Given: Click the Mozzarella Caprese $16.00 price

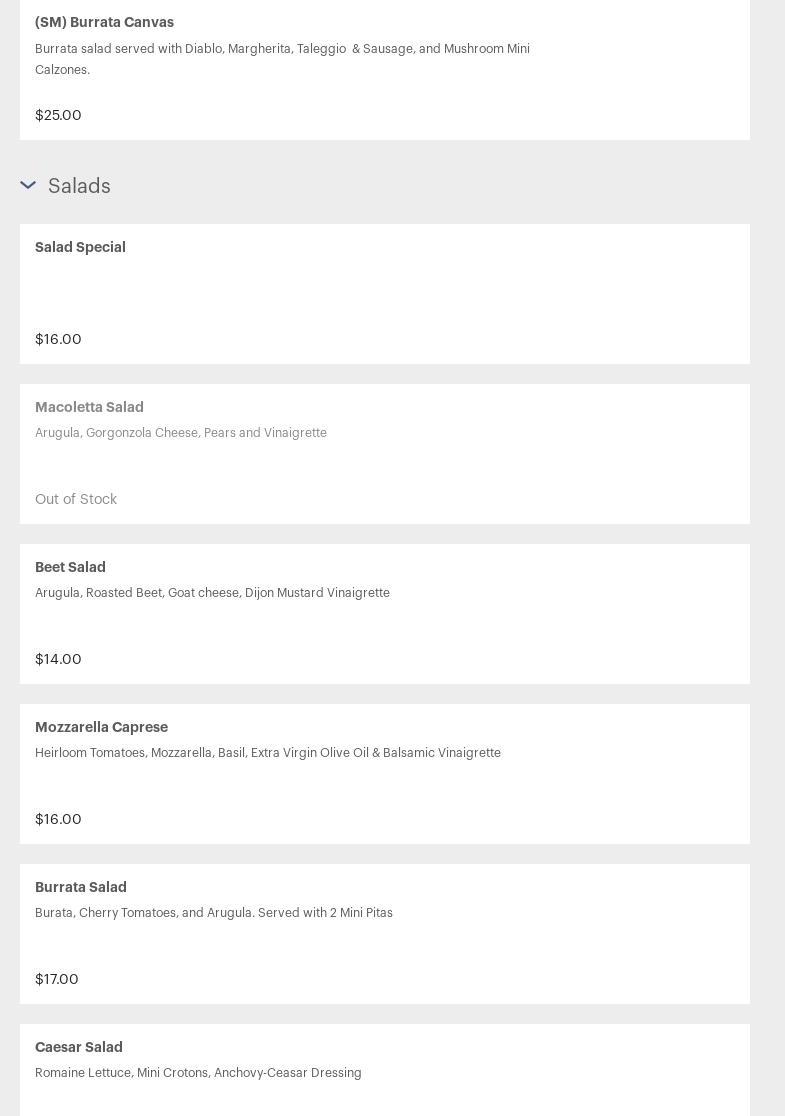Looking at the screenshot, I should tap(58, 819).
